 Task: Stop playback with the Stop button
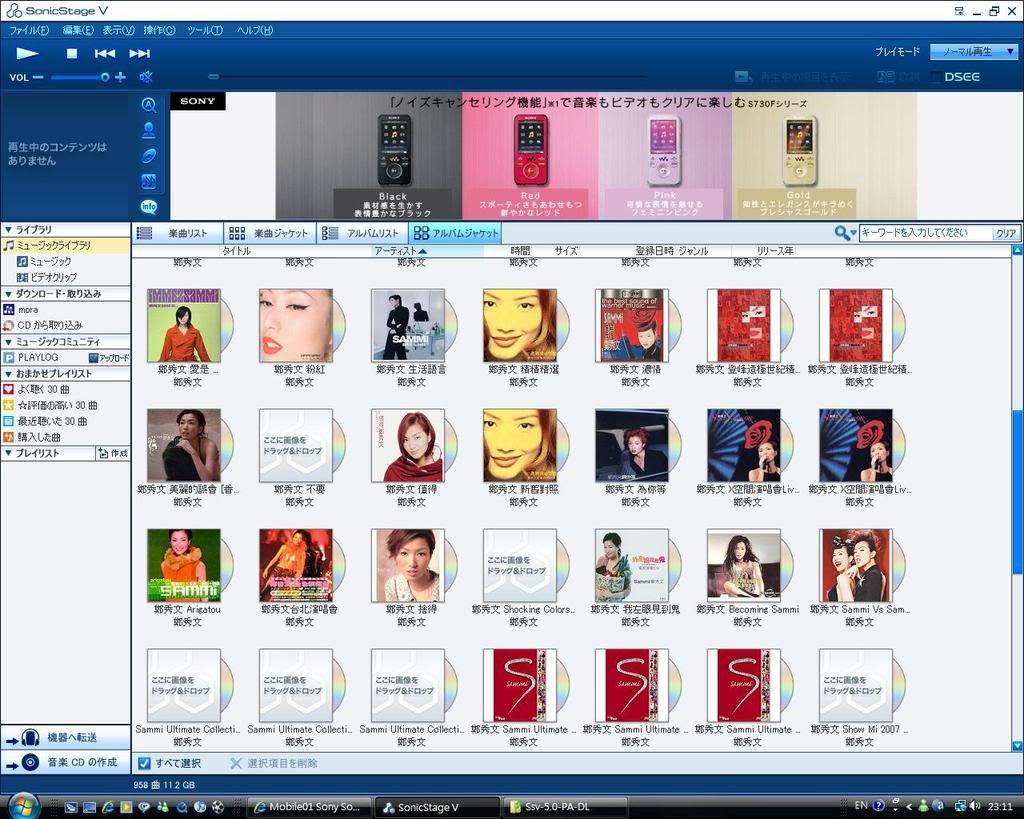point(72,54)
